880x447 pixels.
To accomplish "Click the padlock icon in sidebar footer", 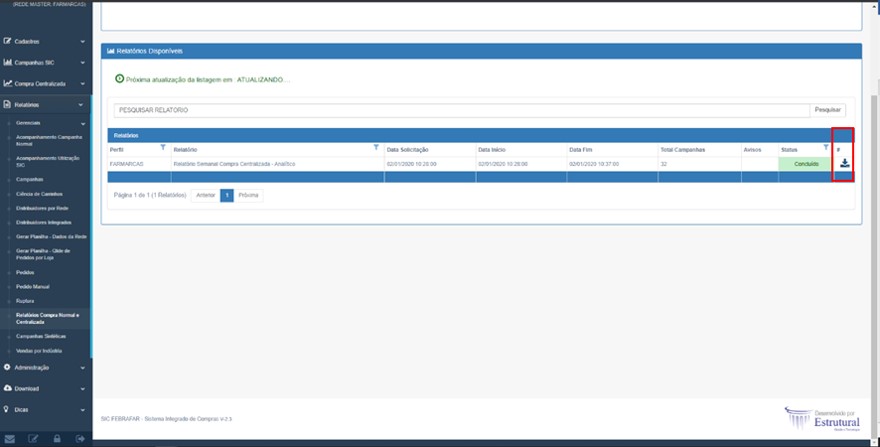I will point(56,438).
